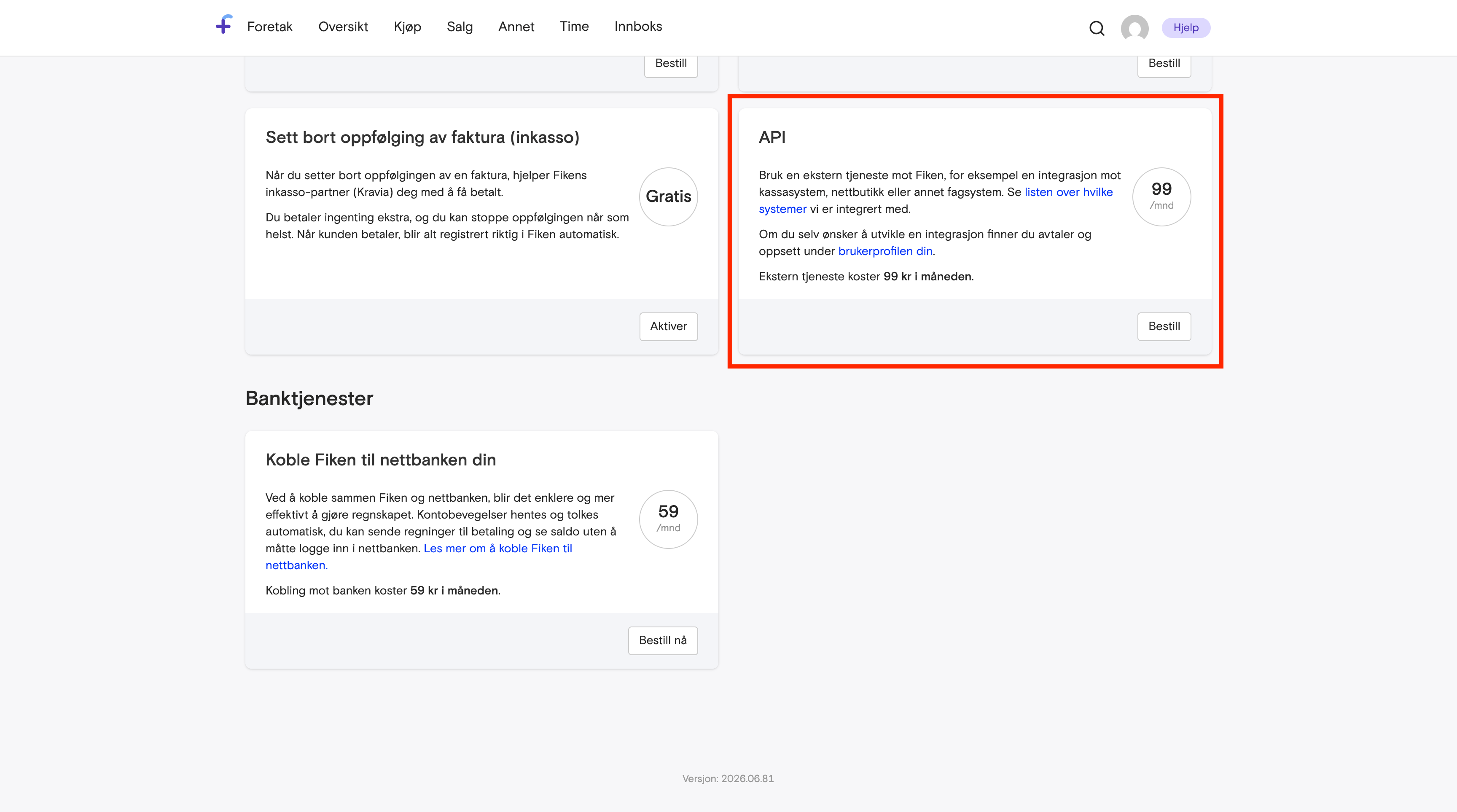Click the Fiken logo icon
Screen dimensions: 1457x812
point(224,25)
